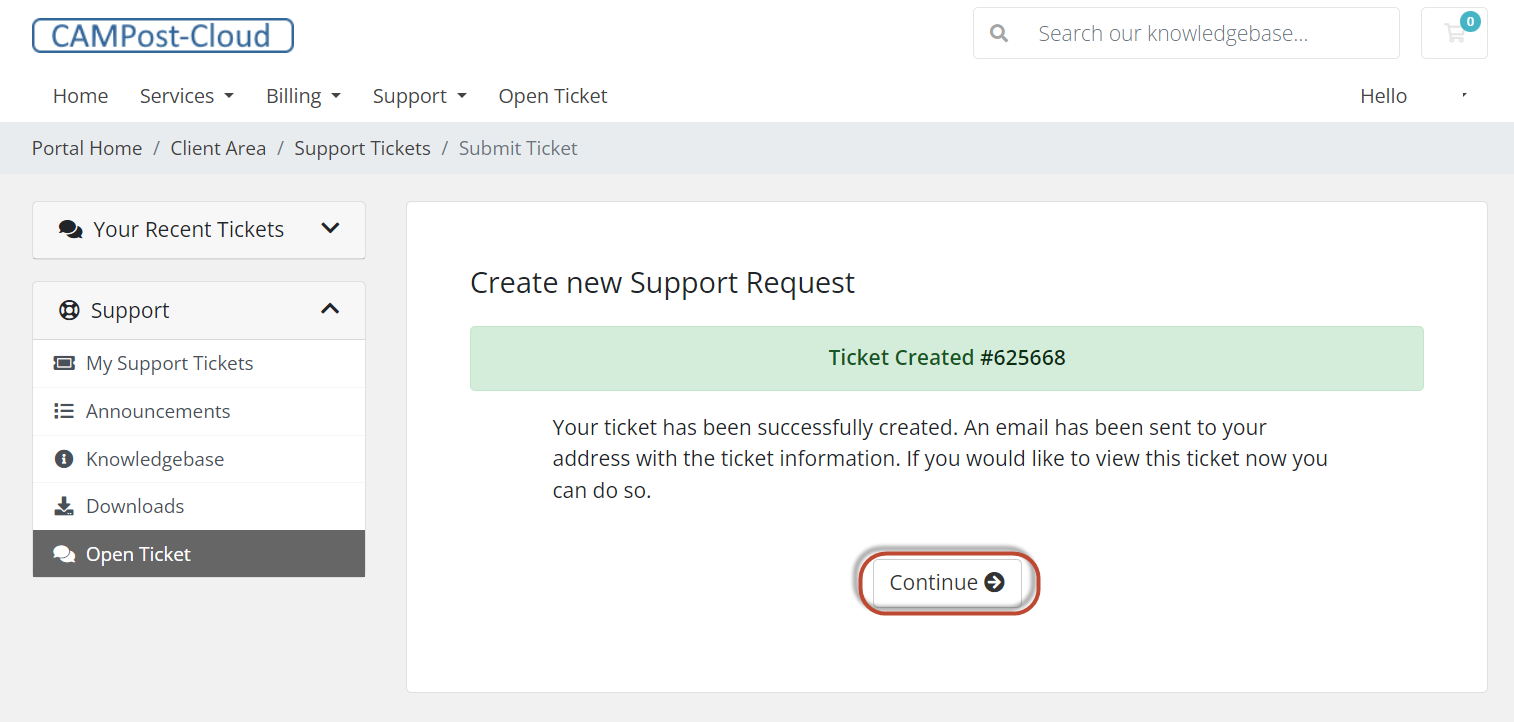Click the chat bubbles icon beside Your Recent Tickets
The width and height of the screenshot is (1514, 722).
pyautogui.click(x=70, y=229)
